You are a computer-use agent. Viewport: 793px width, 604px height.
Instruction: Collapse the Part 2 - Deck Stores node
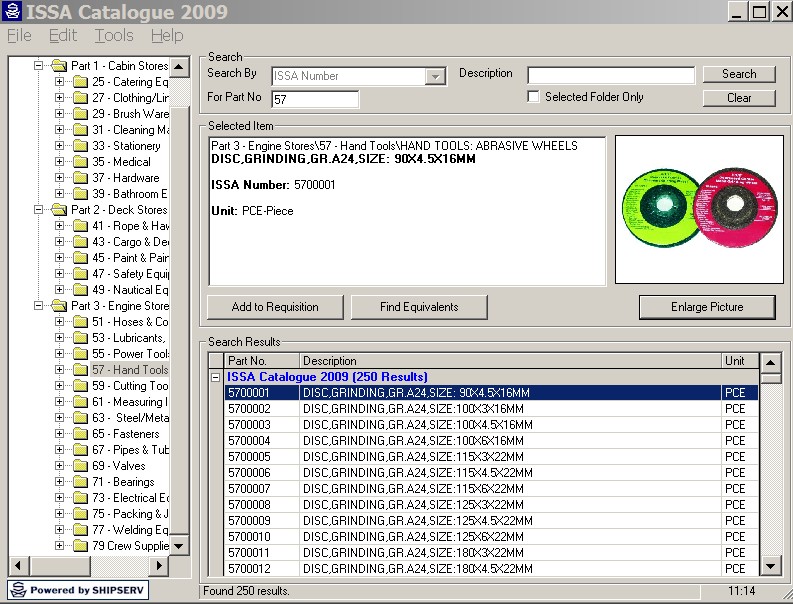[38, 209]
